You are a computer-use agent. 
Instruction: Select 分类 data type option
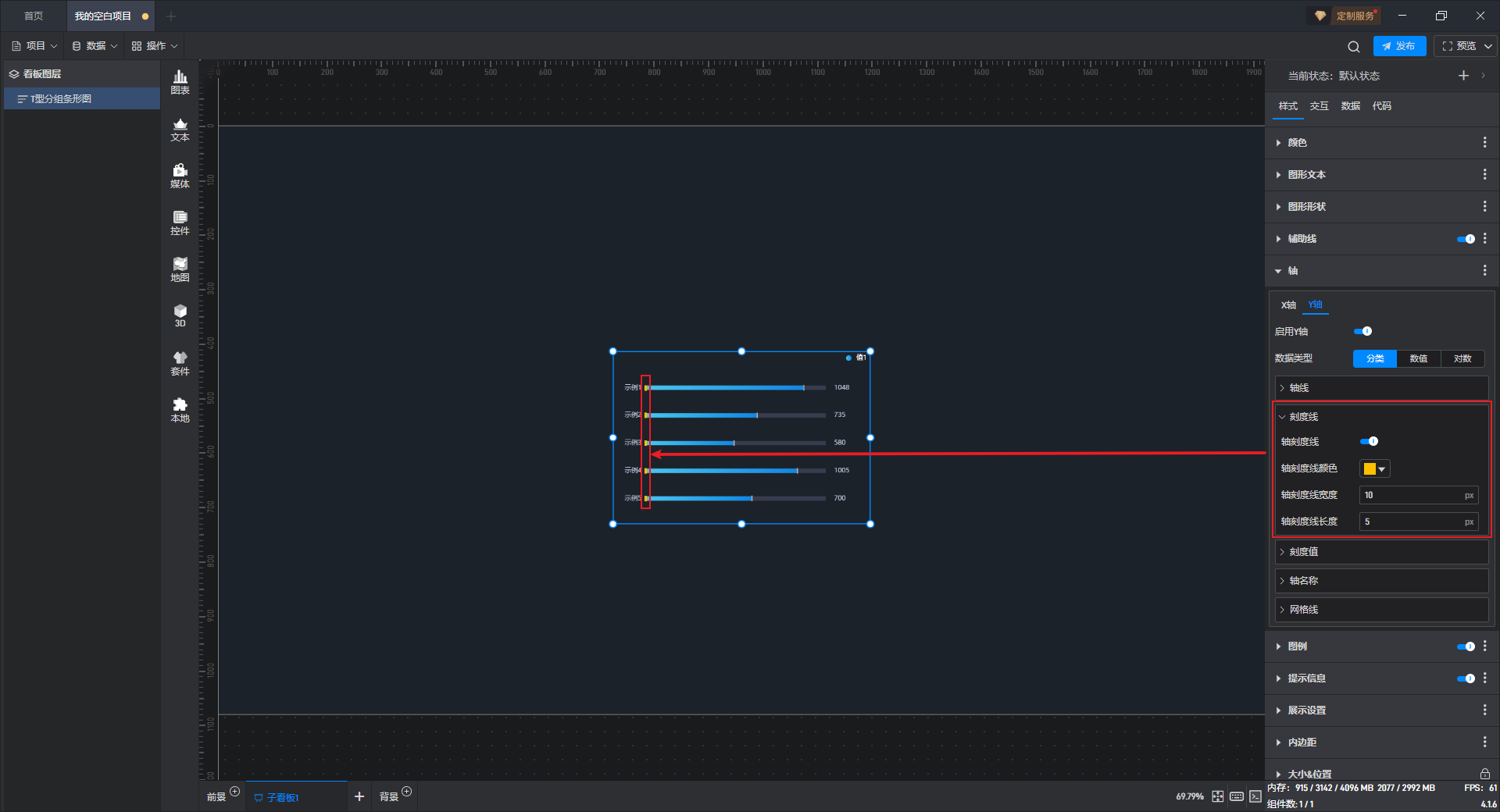click(x=1375, y=358)
